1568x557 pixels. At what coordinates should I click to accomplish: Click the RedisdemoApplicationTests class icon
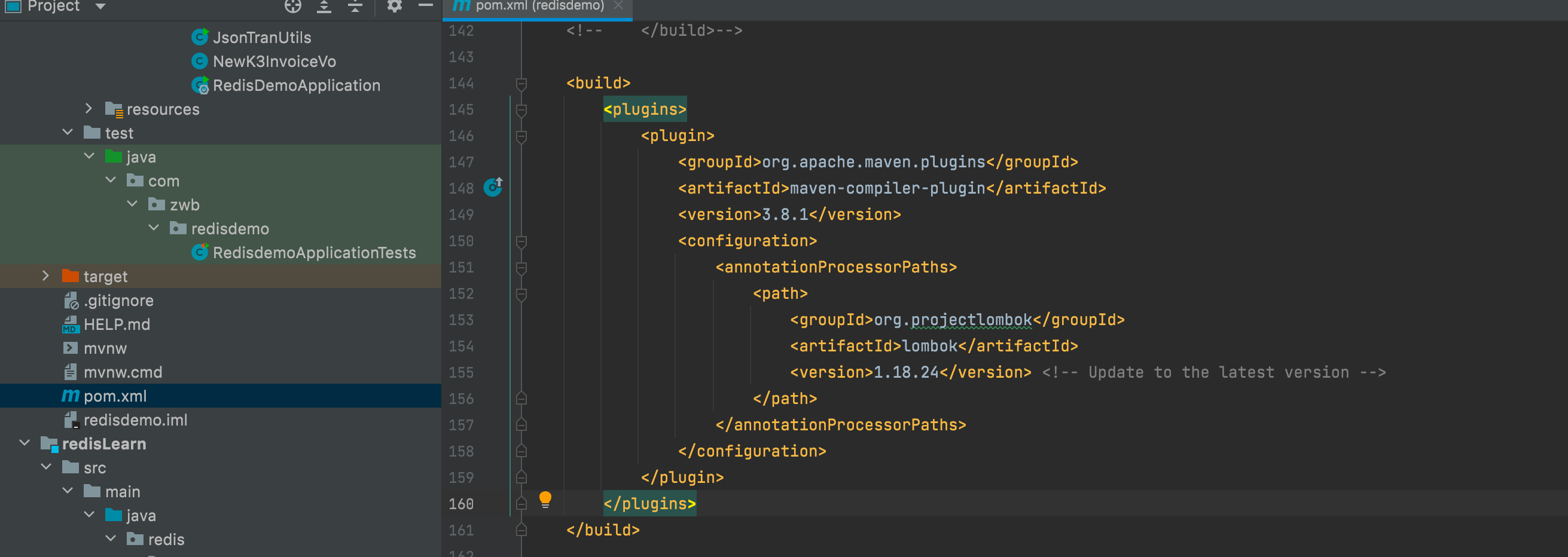coord(200,252)
